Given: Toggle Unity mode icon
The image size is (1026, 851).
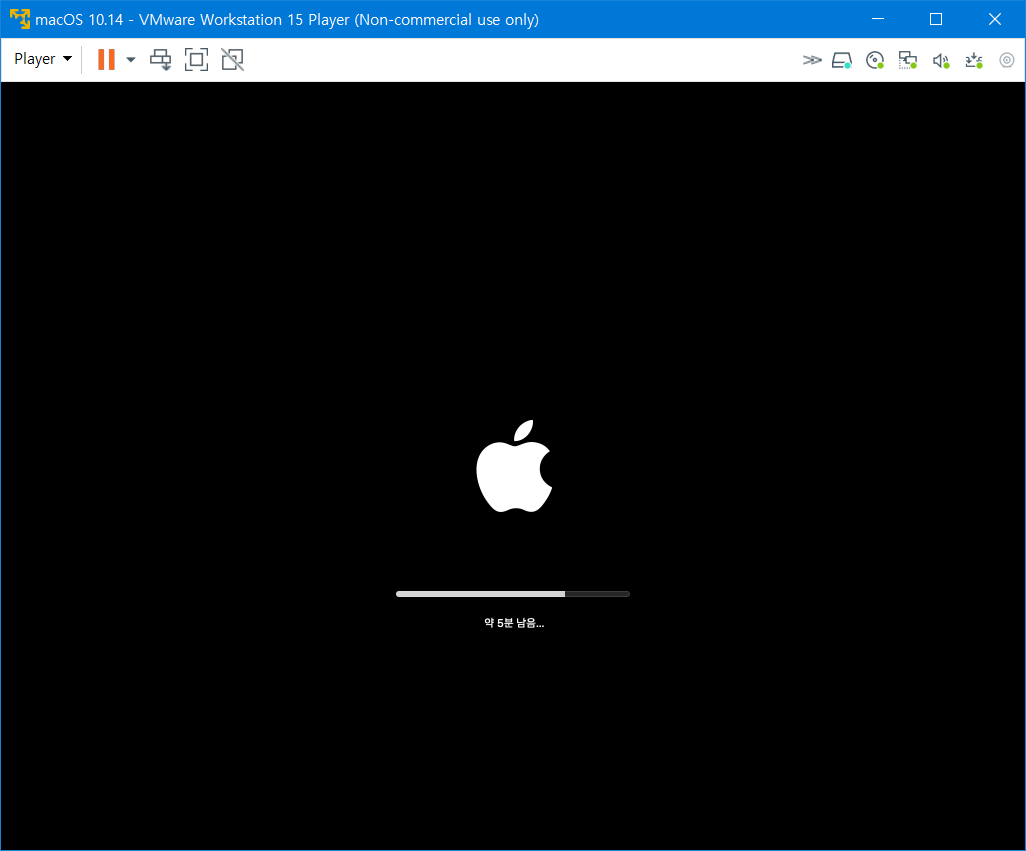Looking at the screenshot, I should [x=232, y=60].
